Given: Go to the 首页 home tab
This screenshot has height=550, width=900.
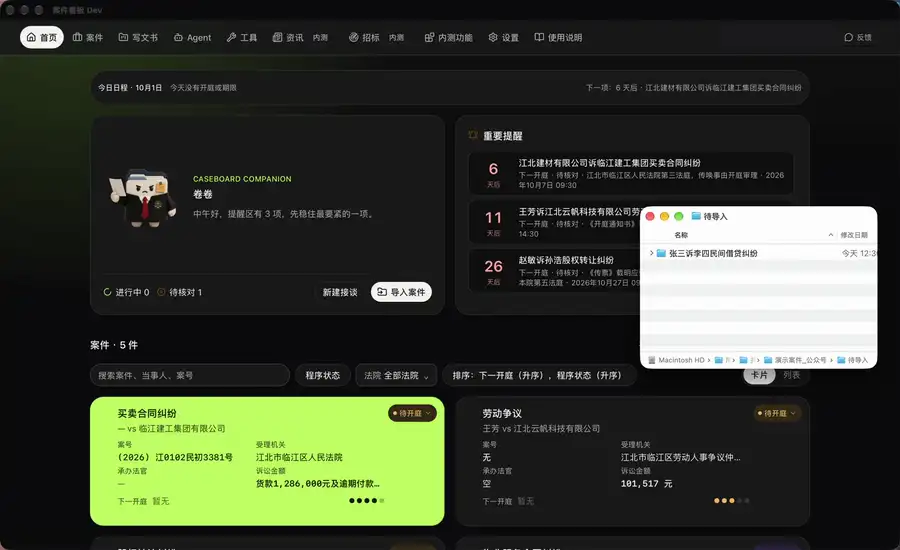Looking at the screenshot, I should tap(42, 37).
